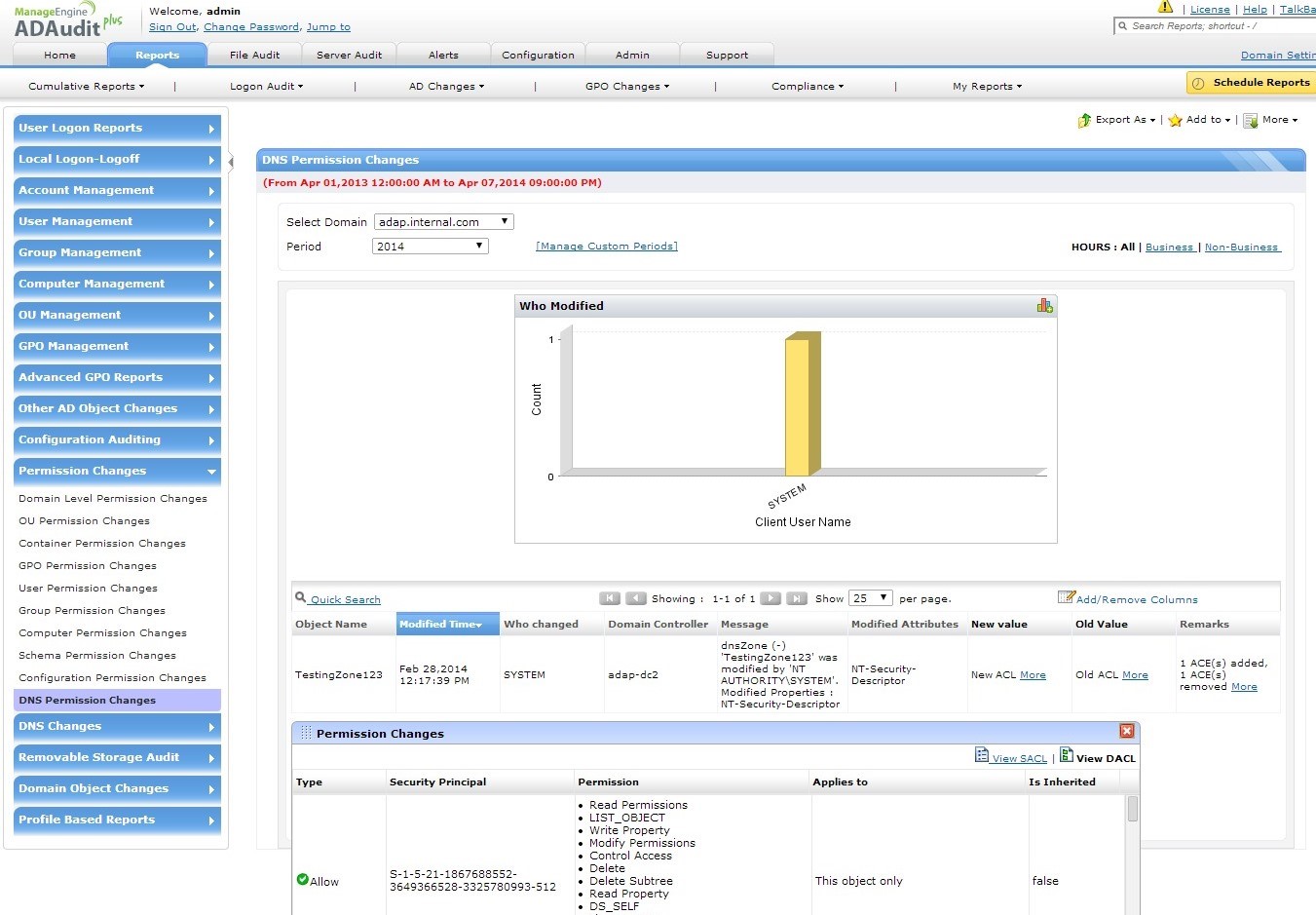Click the chart type icon in Who Modified
Viewport: 1316px width, 915px height.
pos(1044,306)
